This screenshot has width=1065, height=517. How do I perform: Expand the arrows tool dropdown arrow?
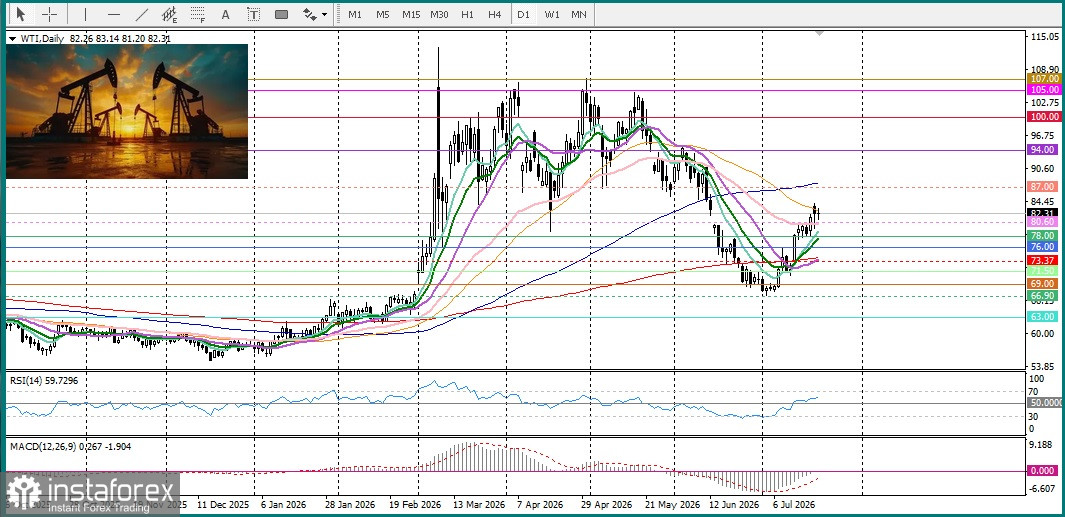click(x=325, y=14)
